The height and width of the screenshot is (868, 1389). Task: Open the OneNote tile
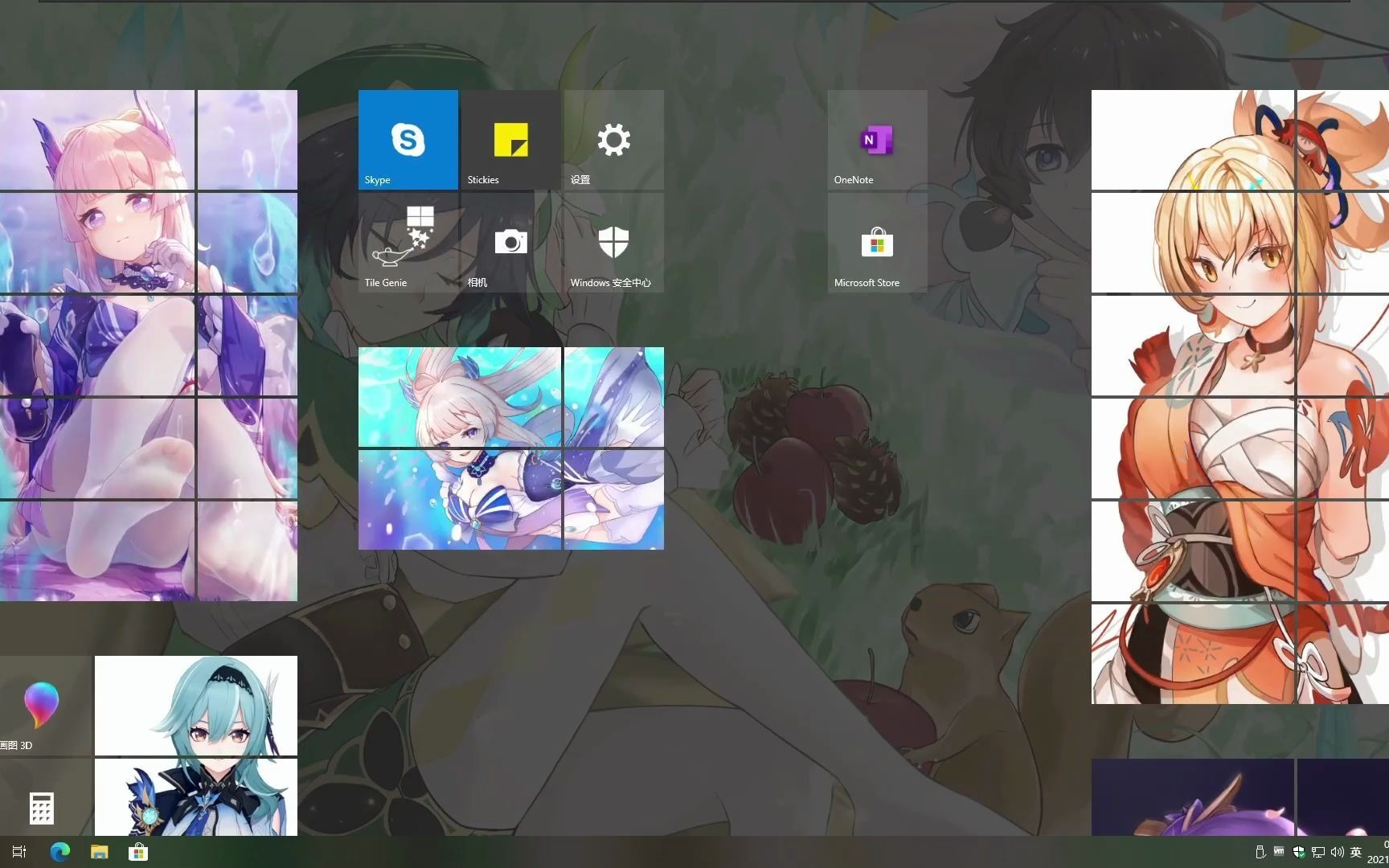[878, 140]
